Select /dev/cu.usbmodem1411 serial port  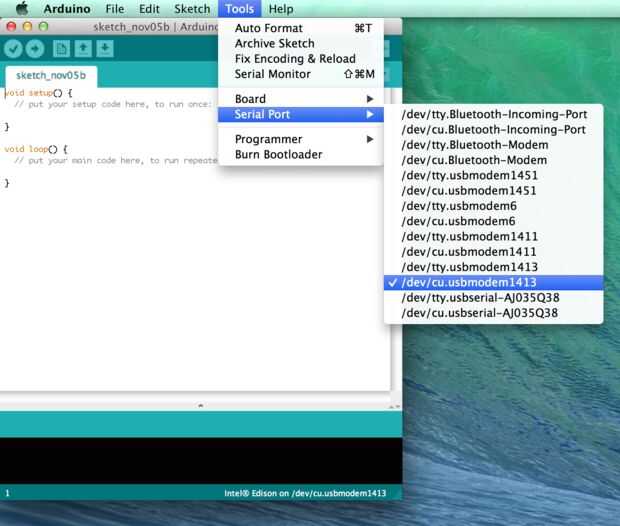(493, 252)
